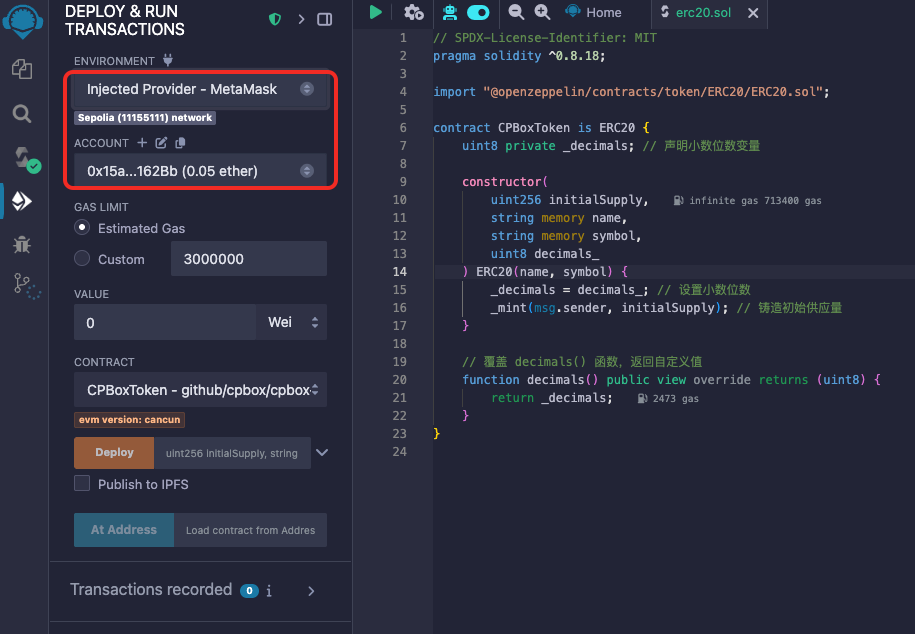The height and width of the screenshot is (634, 915).
Task: Open the Git source control sidebar icon
Action: point(26,286)
